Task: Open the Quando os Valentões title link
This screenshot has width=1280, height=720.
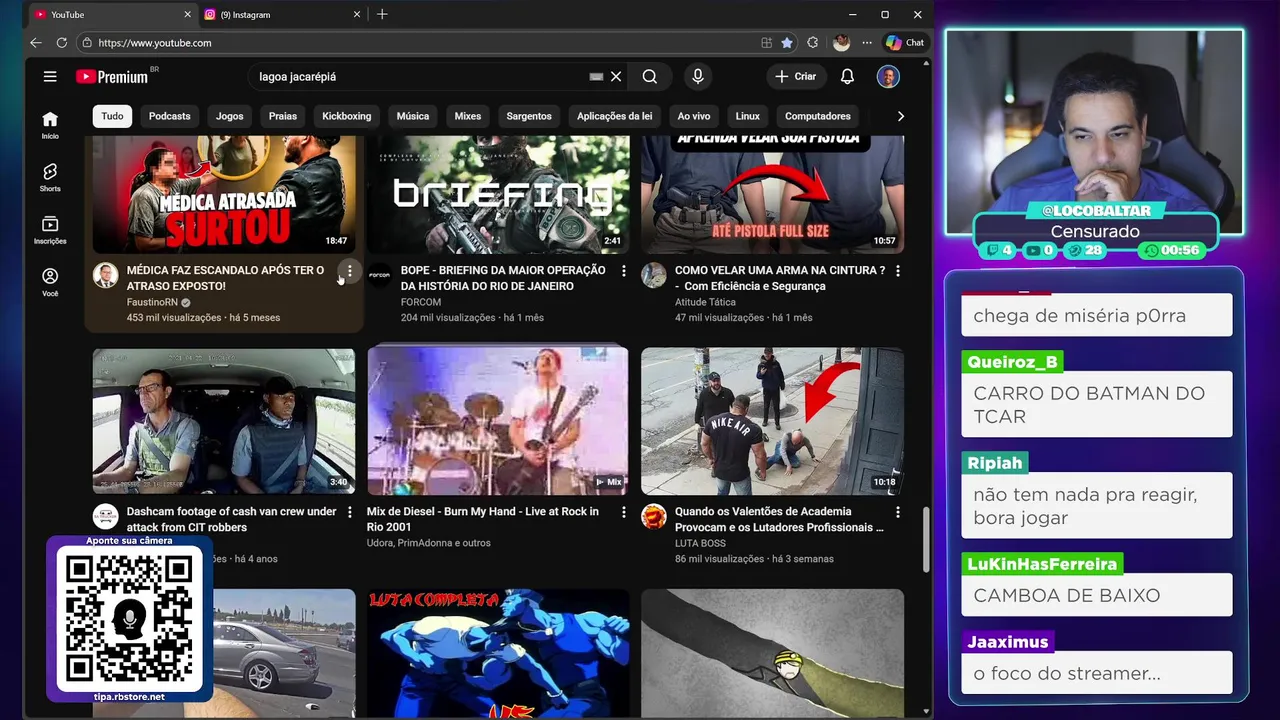Action: (x=779, y=519)
